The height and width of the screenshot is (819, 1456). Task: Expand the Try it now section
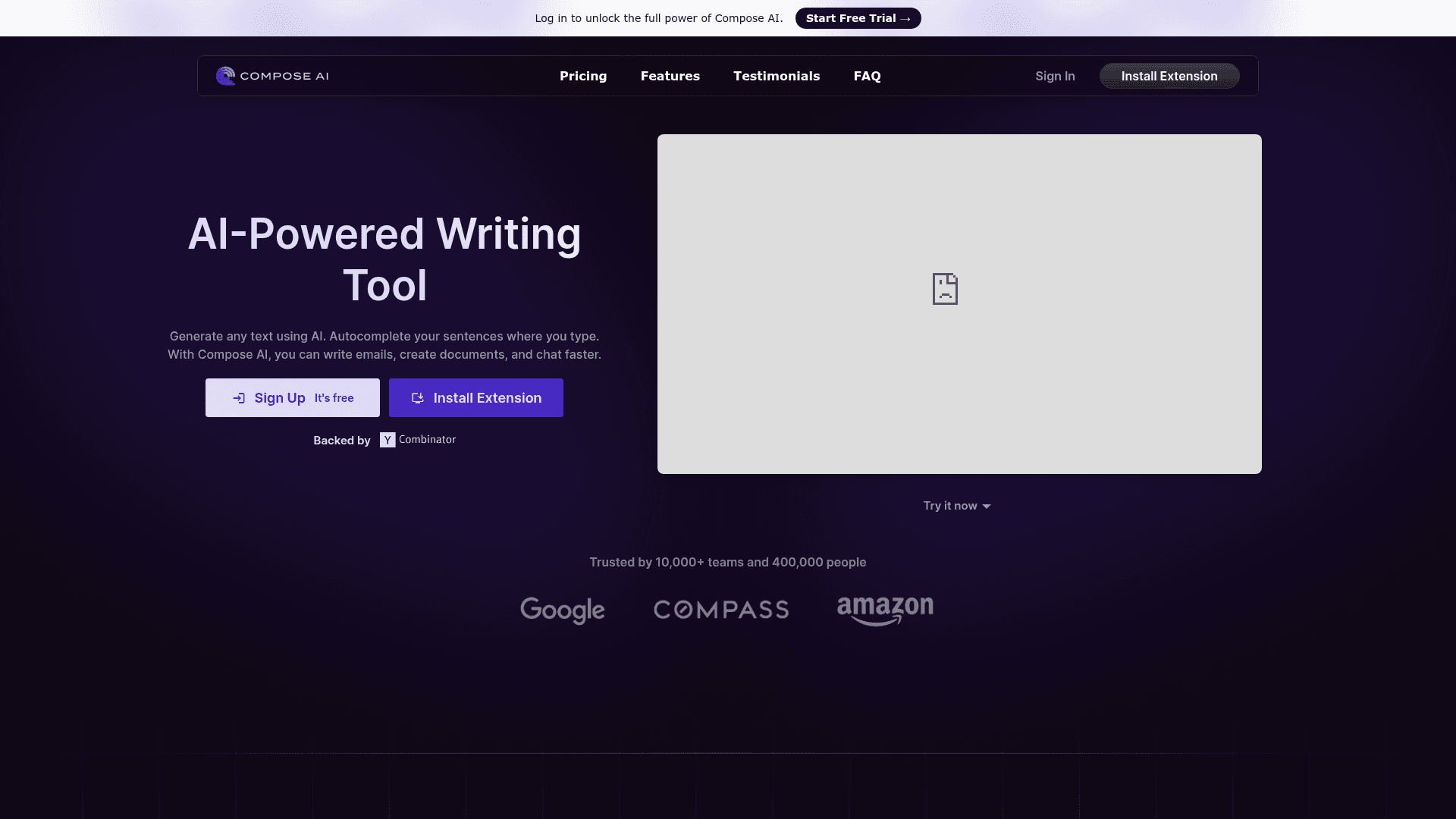(950, 506)
